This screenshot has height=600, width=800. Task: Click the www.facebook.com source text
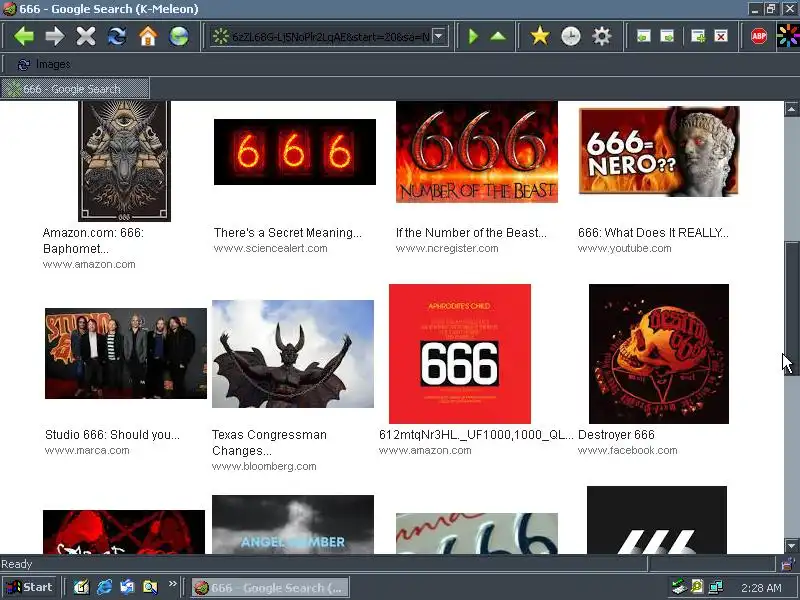[x=628, y=451]
